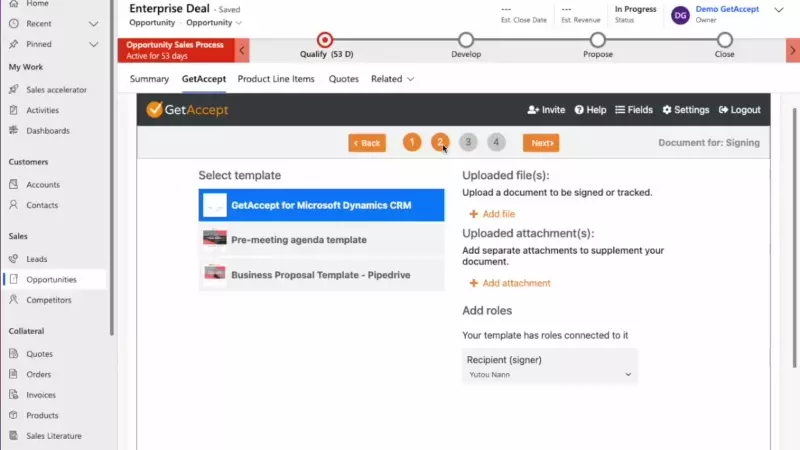The width and height of the screenshot is (800, 450).
Task: Click the Settings gear icon
Action: (x=667, y=110)
